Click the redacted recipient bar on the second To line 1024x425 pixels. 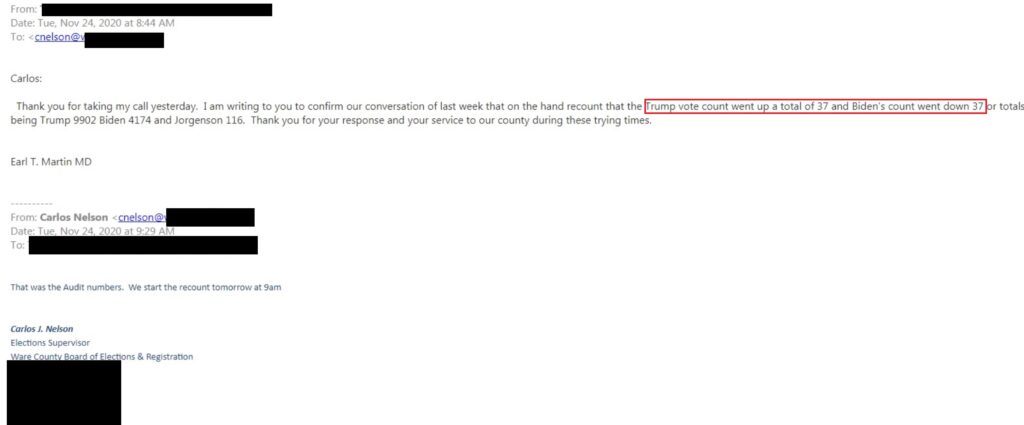[143, 245]
